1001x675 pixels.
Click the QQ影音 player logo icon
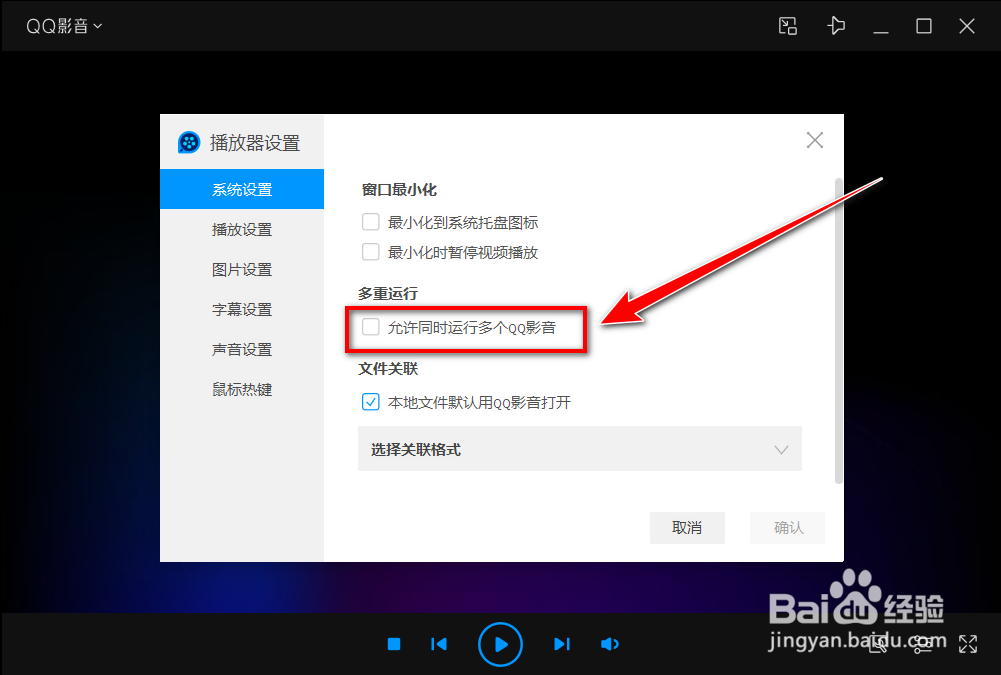tap(189, 142)
